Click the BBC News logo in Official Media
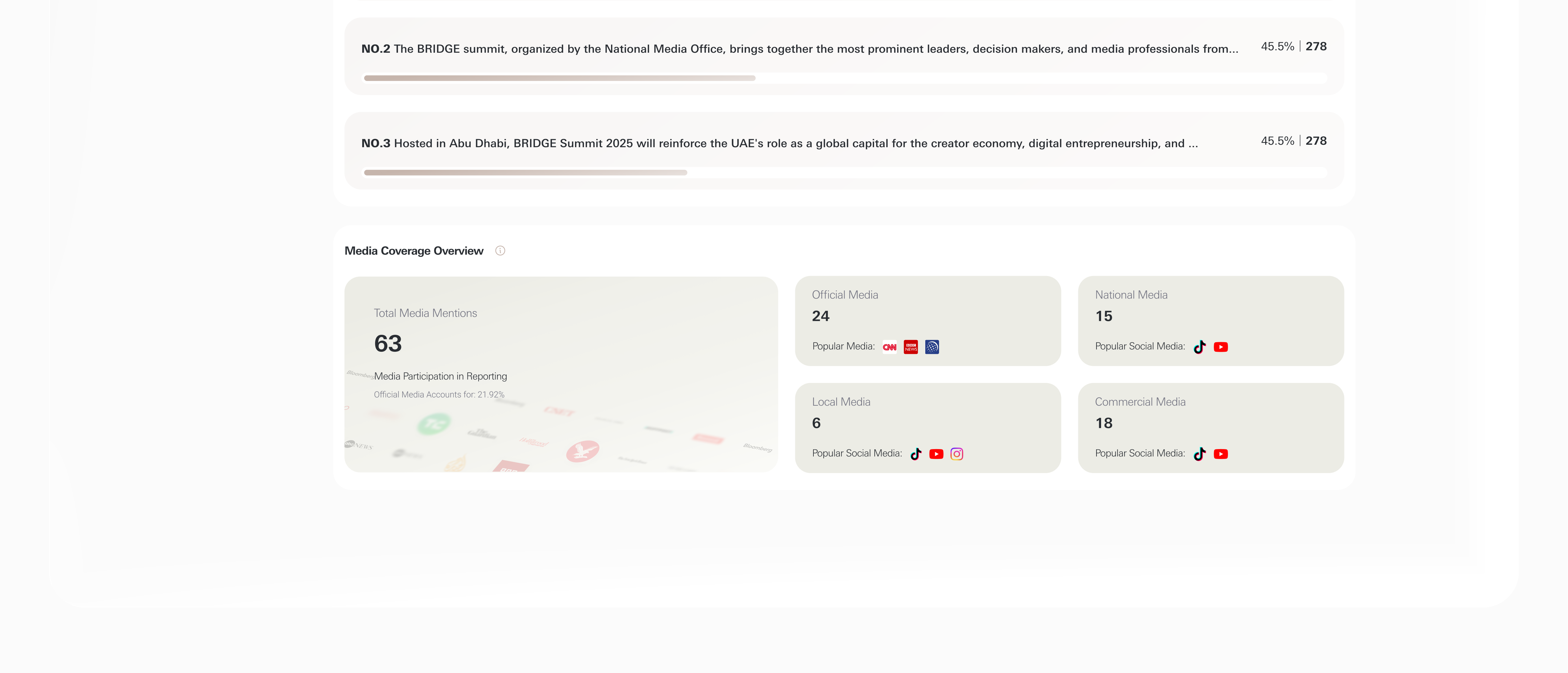 911,347
